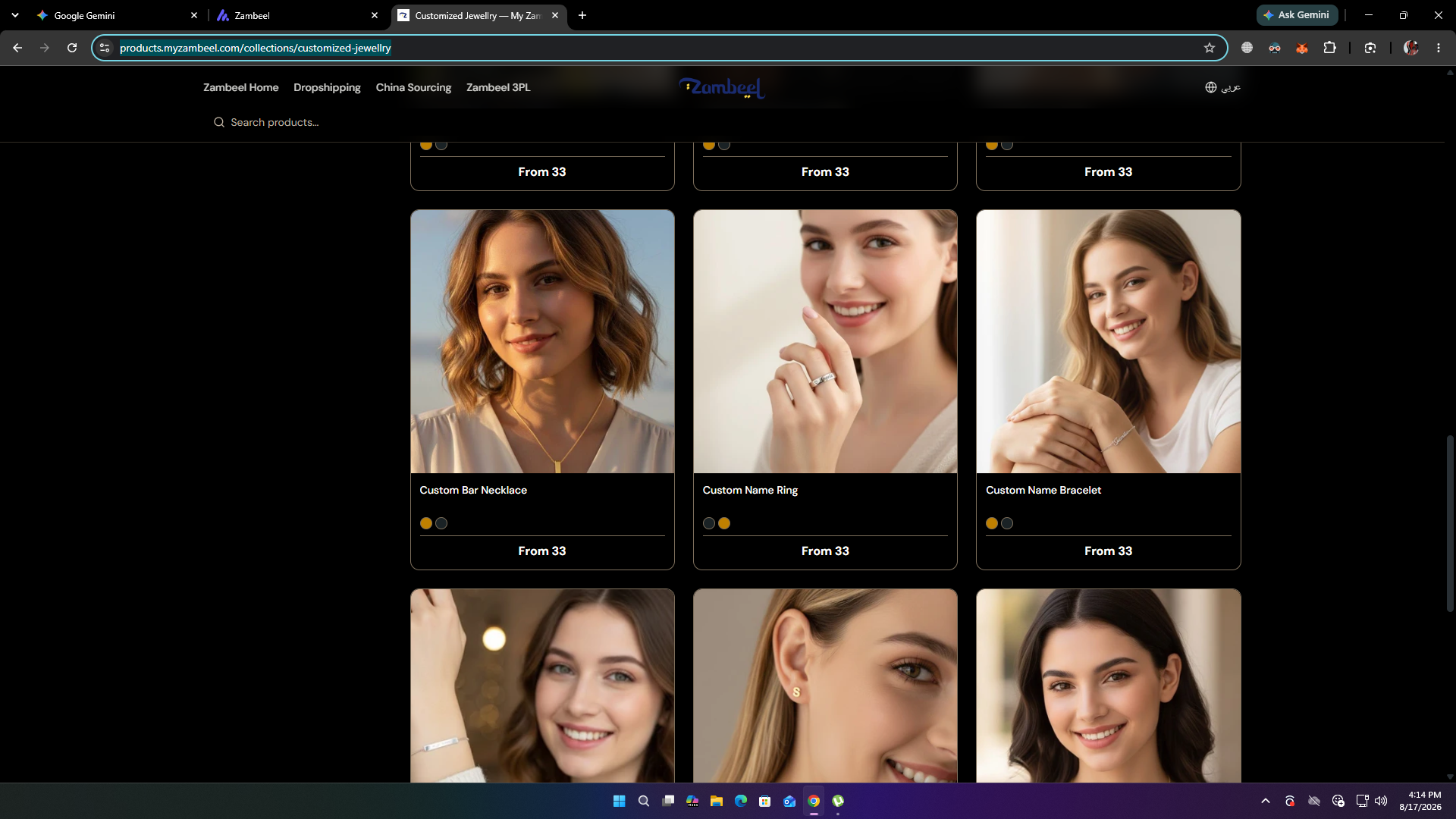Click From 33 under Custom Bar Necklace

click(x=542, y=551)
